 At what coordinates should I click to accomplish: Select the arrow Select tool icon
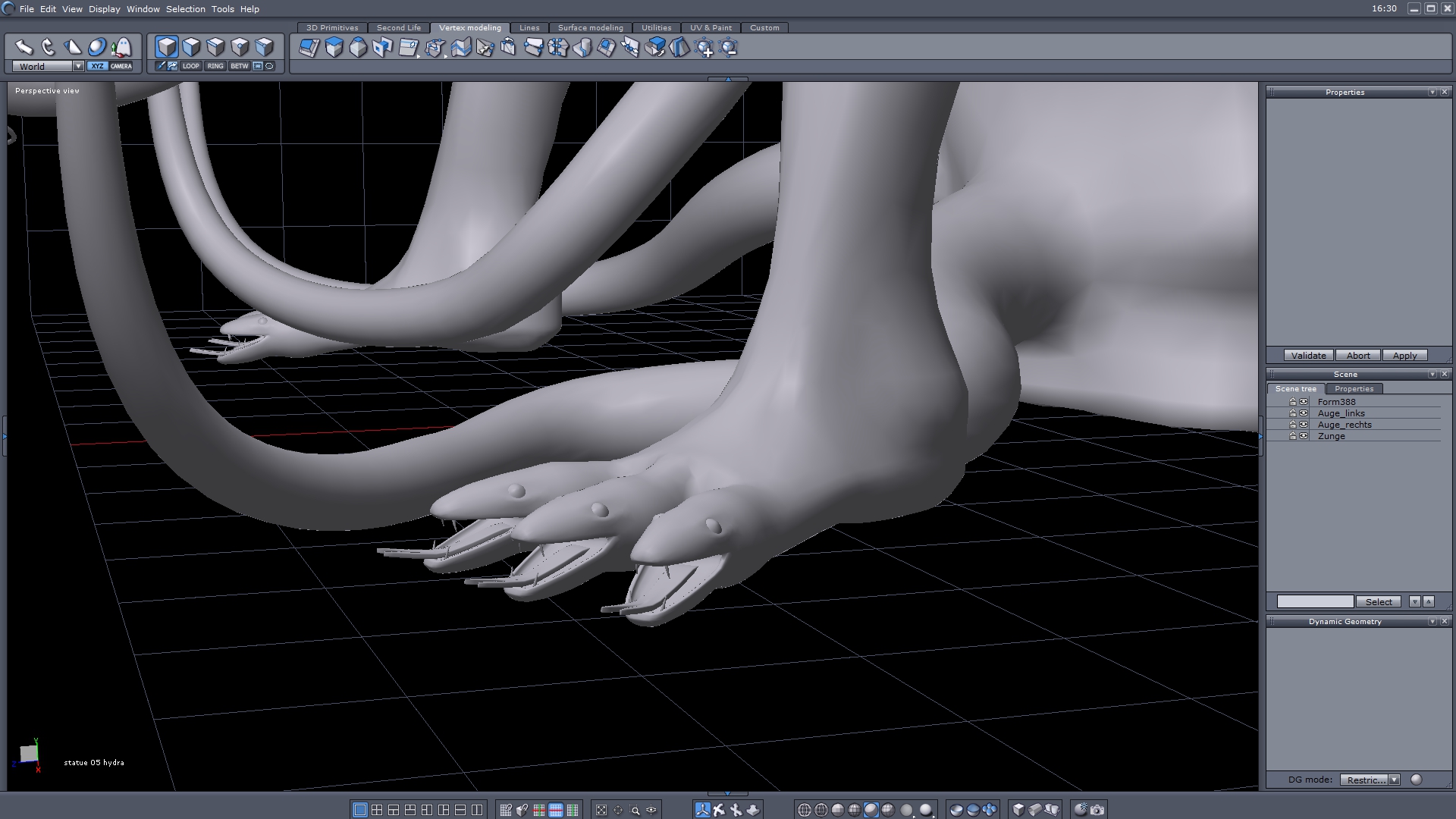coord(24,47)
